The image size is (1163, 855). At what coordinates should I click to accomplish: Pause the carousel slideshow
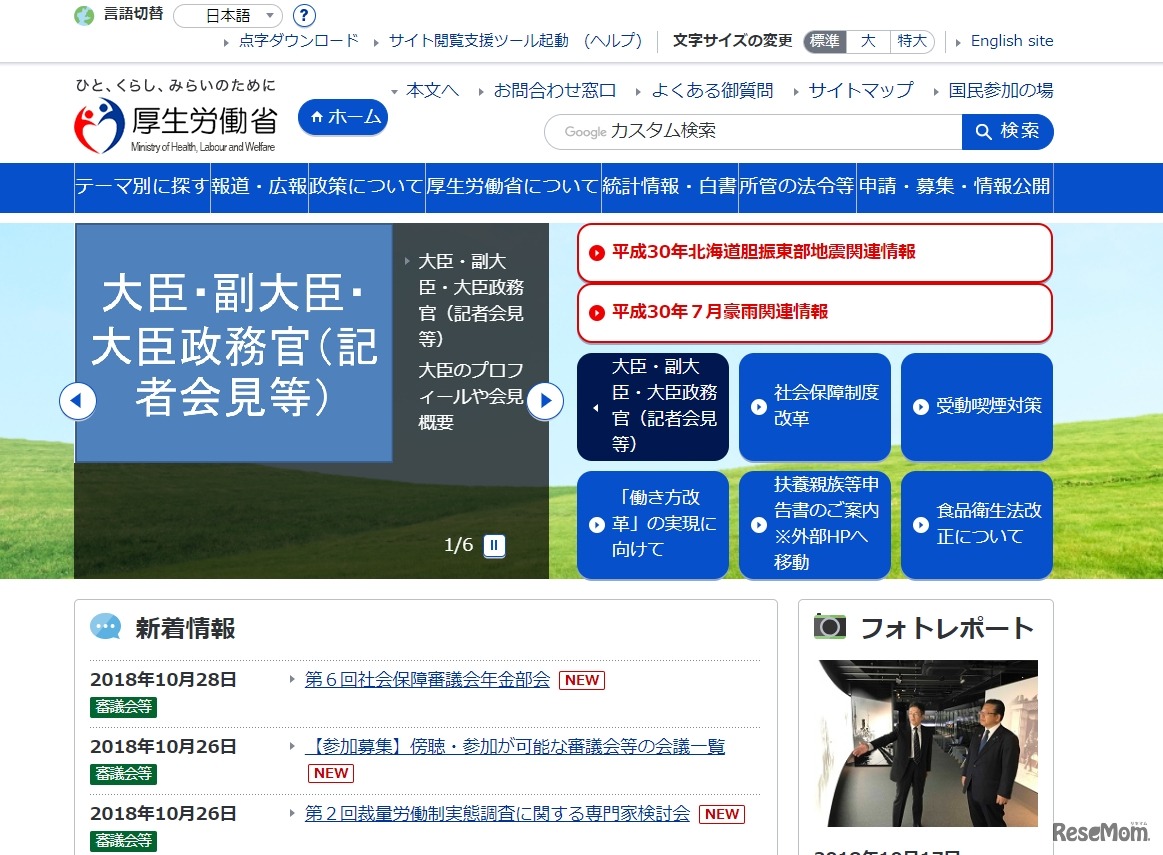coord(494,546)
